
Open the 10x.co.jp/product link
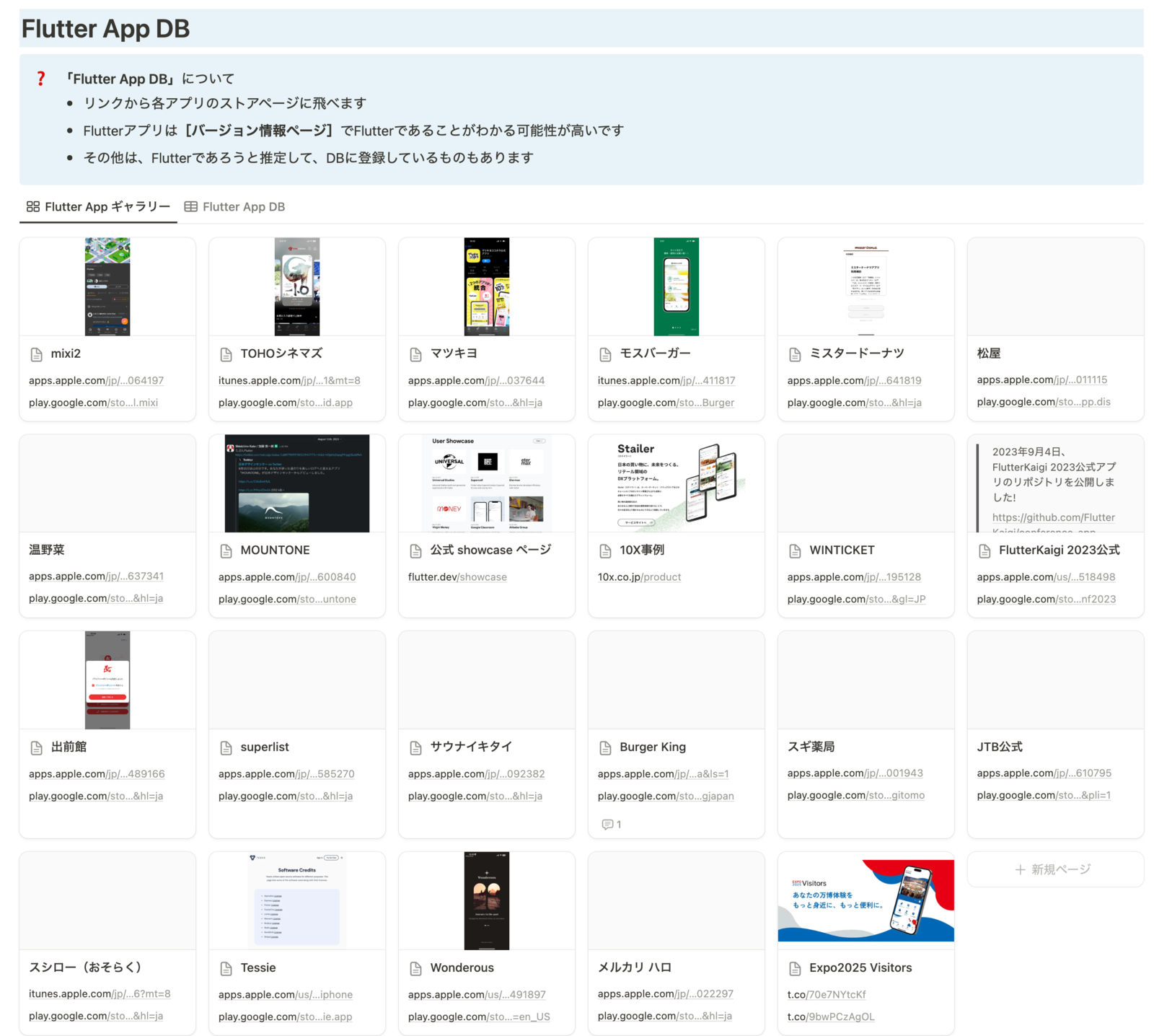click(x=639, y=576)
